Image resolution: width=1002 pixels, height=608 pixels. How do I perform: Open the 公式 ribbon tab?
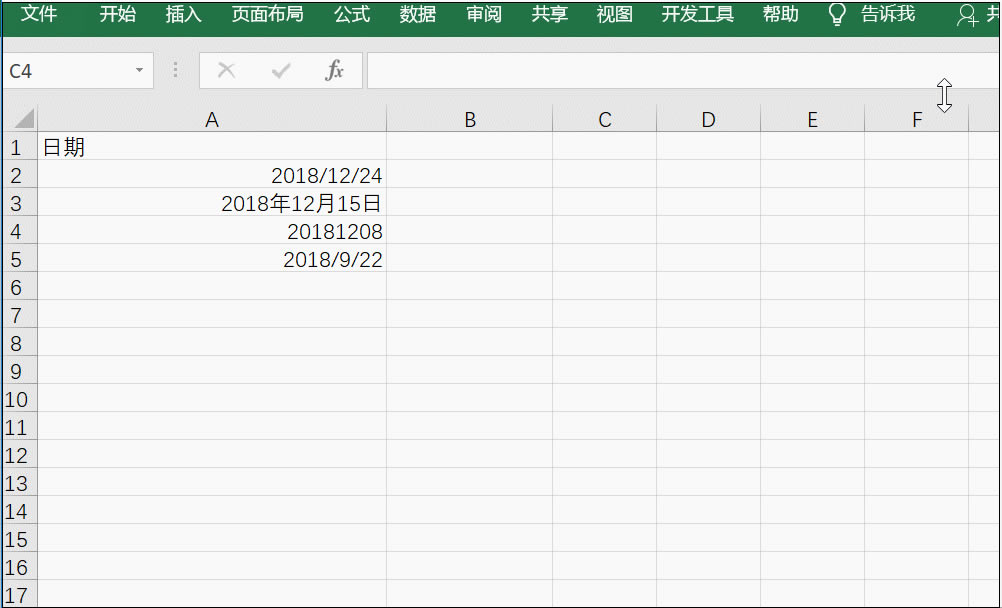point(352,15)
